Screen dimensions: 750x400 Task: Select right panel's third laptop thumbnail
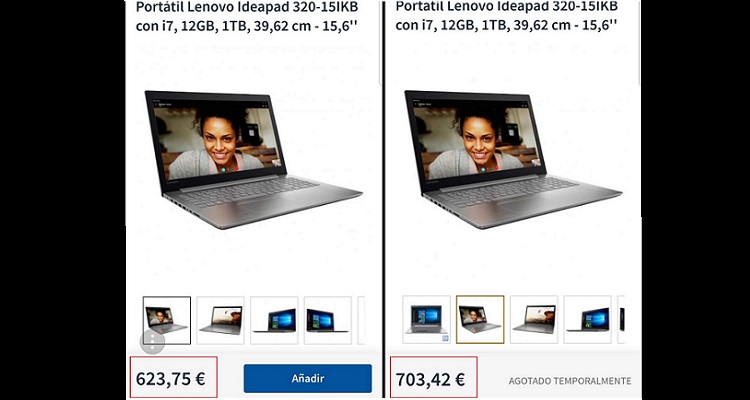[x=534, y=320]
